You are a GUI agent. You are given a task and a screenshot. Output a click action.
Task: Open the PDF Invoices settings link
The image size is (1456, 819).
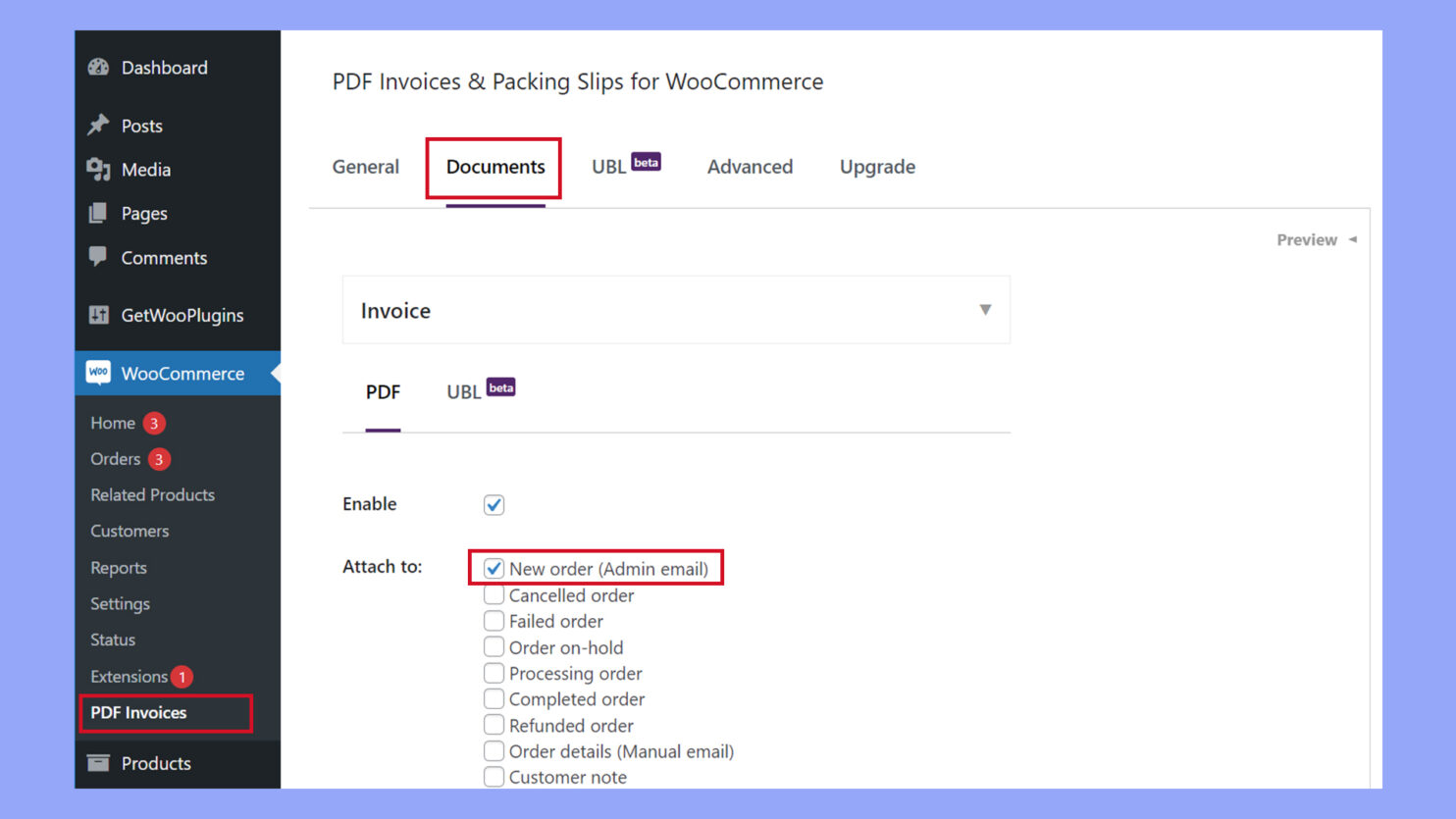[138, 713]
